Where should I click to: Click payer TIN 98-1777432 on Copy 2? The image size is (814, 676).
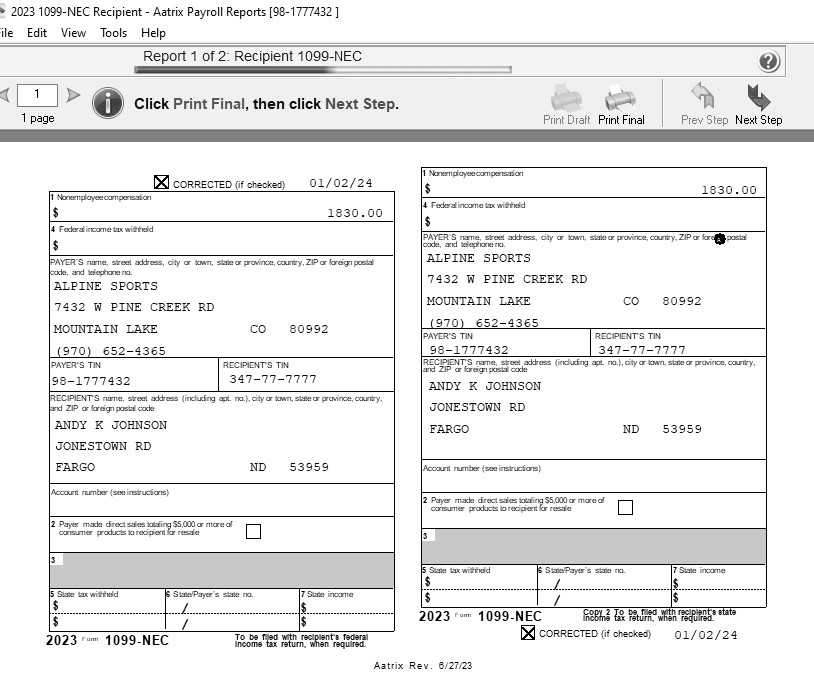coord(469,350)
